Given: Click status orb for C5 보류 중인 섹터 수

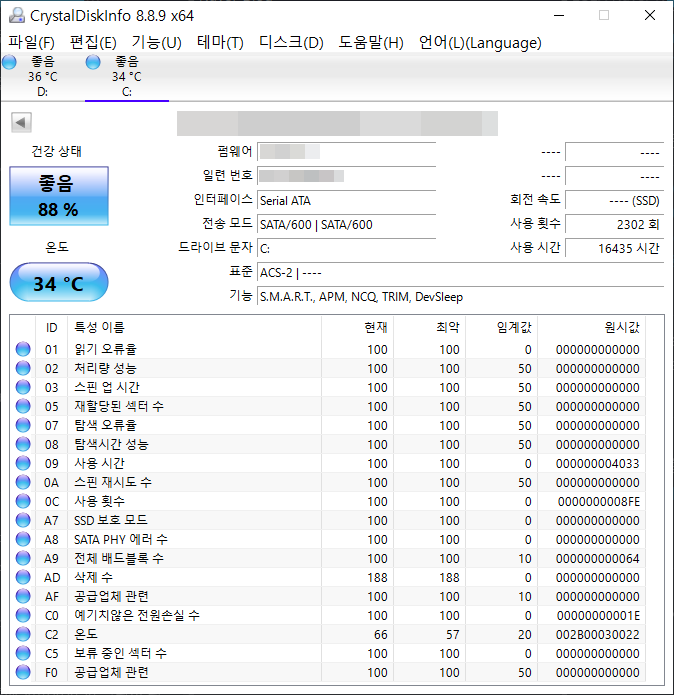Looking at the screenshot, I should (23, 653).
